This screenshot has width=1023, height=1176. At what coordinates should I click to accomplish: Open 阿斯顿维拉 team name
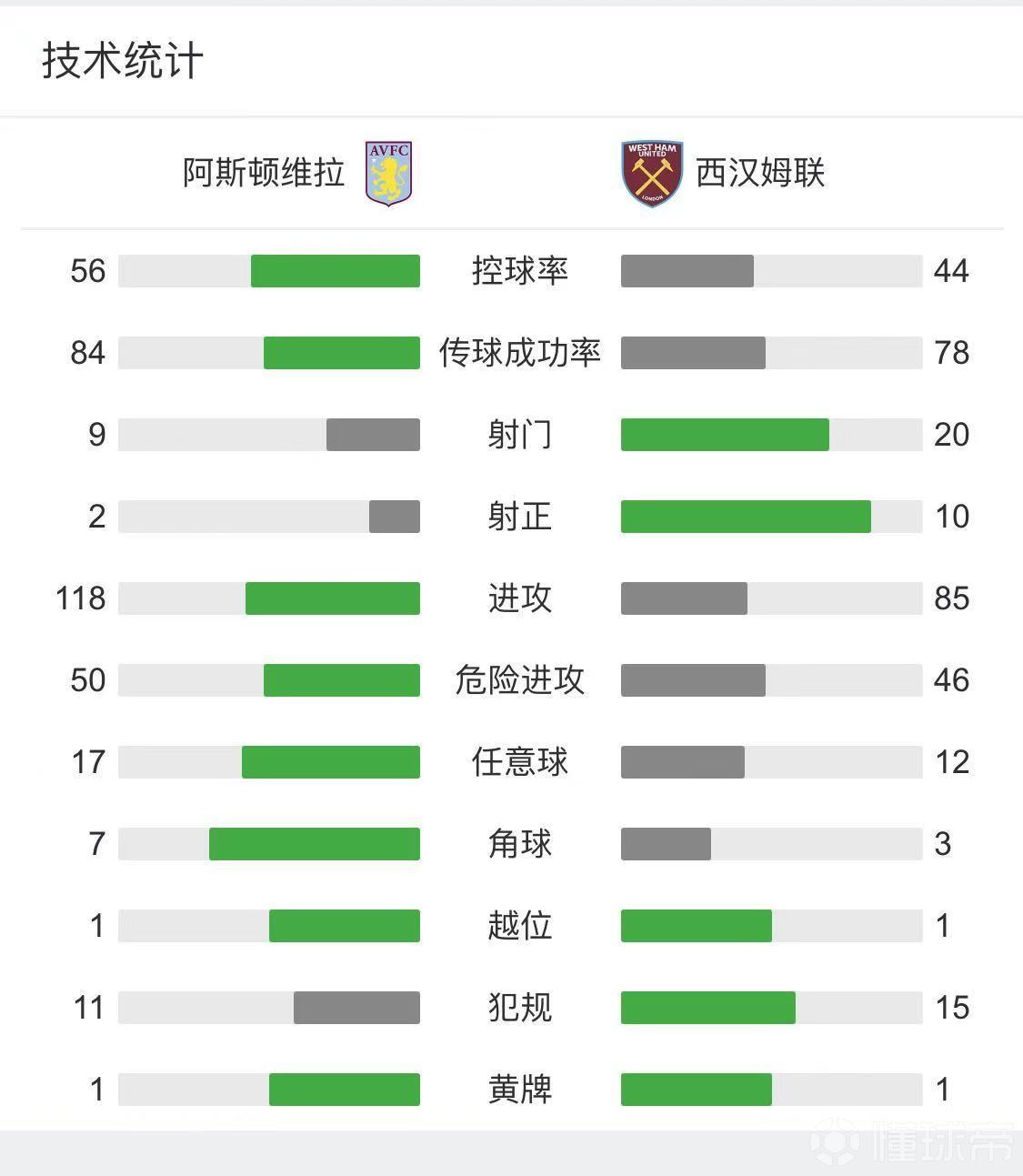264,172
